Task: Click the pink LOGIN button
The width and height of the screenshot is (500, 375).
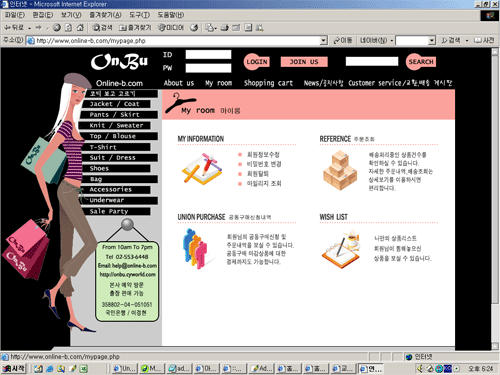Action: (256, 62)
